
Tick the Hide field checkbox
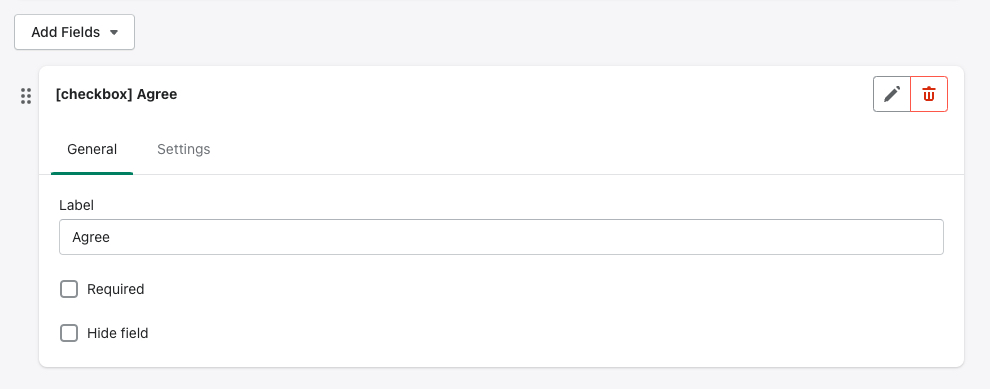pyautogui.click(x=69, y=333)
